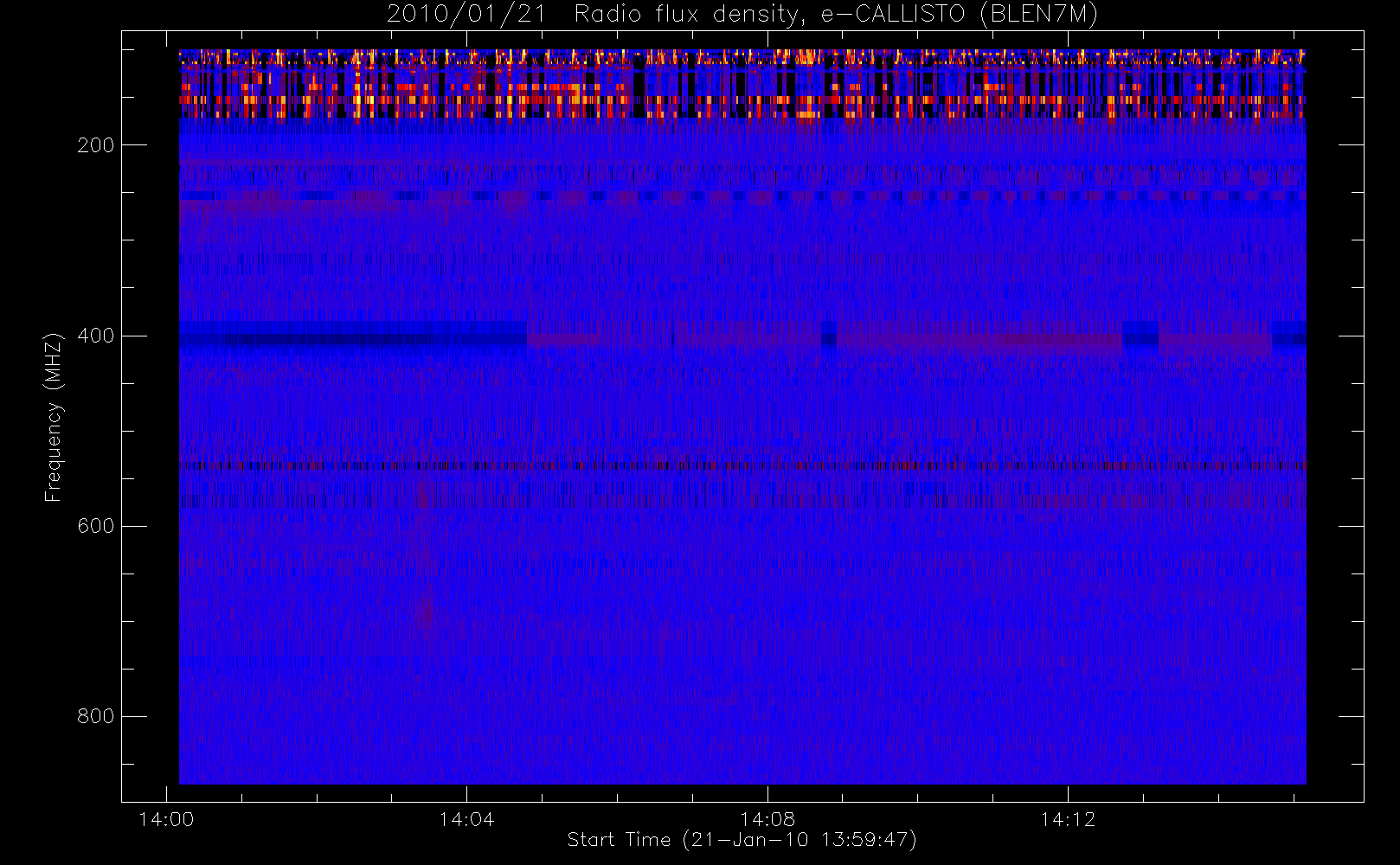Click the 14:12 time tick label

pos(1068,819)
